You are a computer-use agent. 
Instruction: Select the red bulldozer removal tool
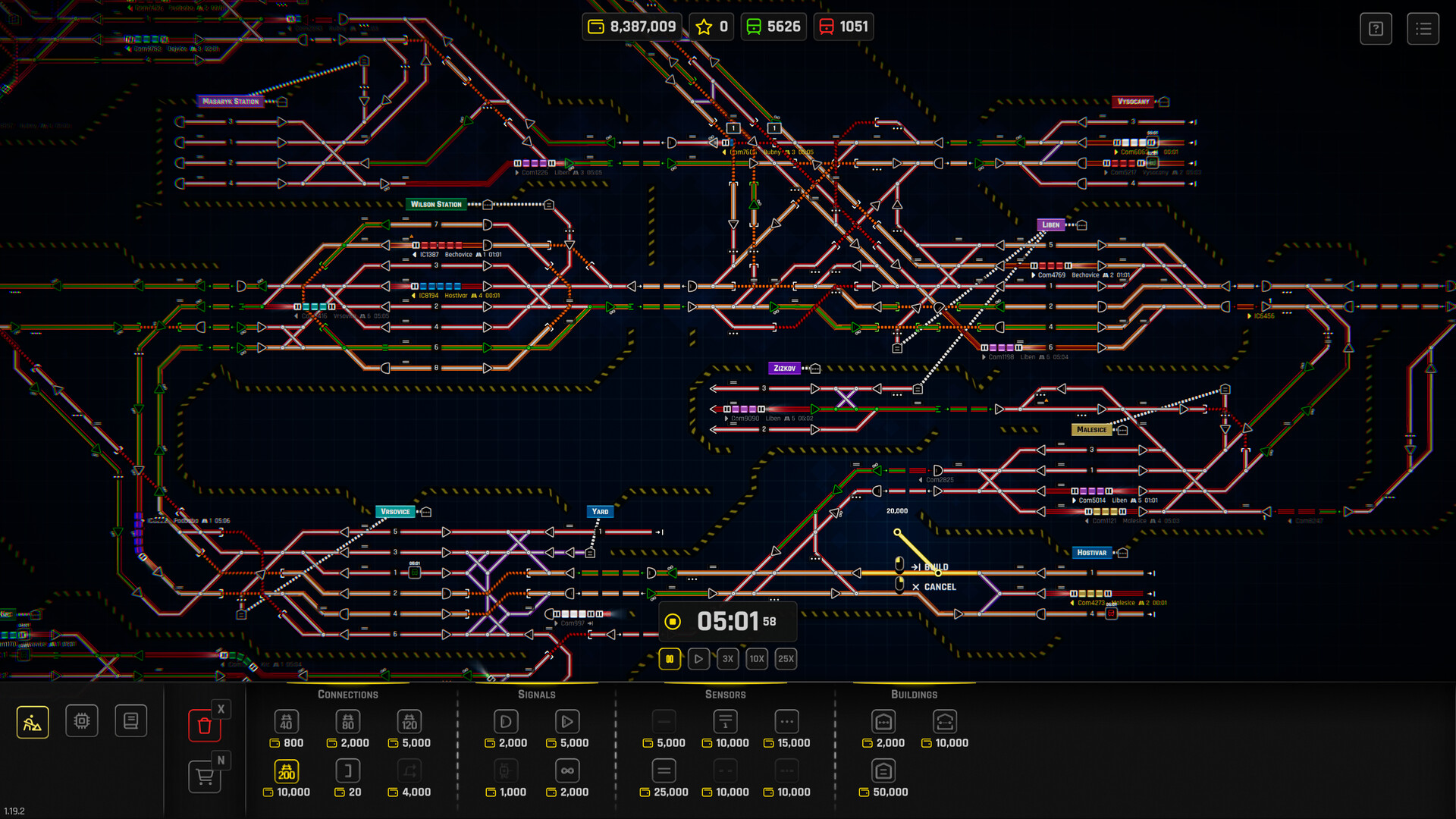coord(204,725)
